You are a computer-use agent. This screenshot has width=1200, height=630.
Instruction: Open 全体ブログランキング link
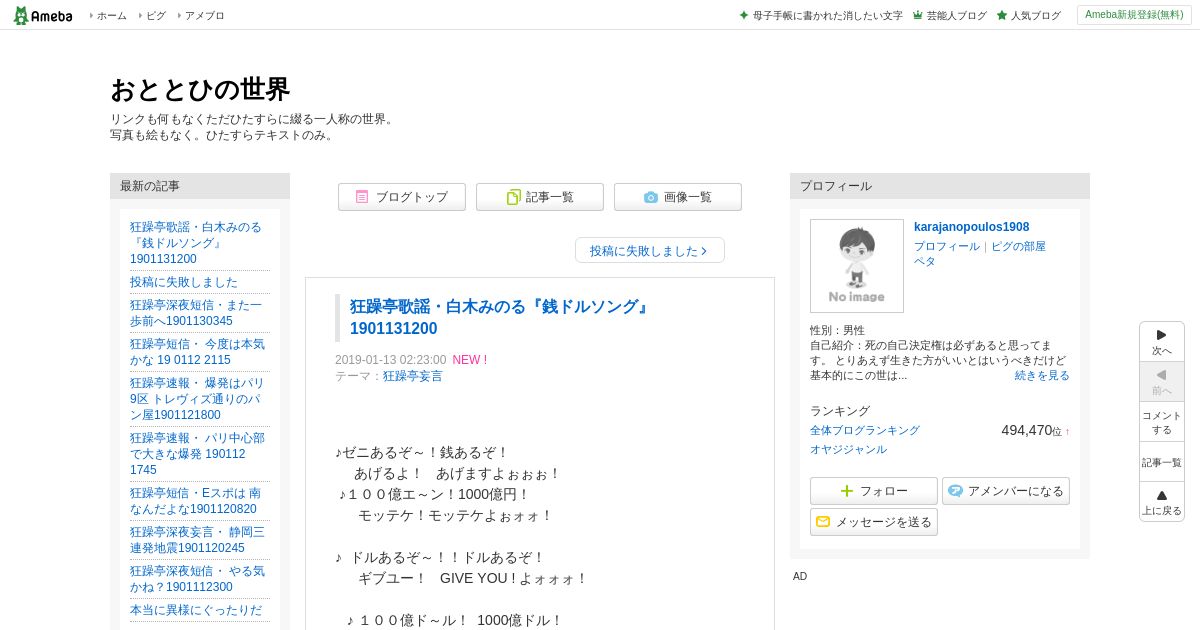coord(865,430)
